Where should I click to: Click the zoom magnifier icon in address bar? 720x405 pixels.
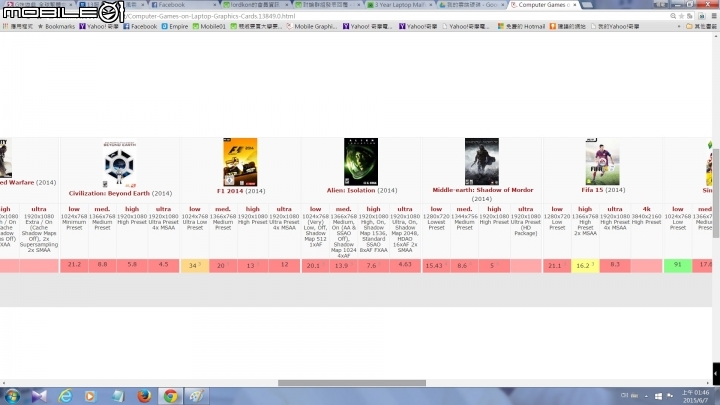(x=673, y=16)
